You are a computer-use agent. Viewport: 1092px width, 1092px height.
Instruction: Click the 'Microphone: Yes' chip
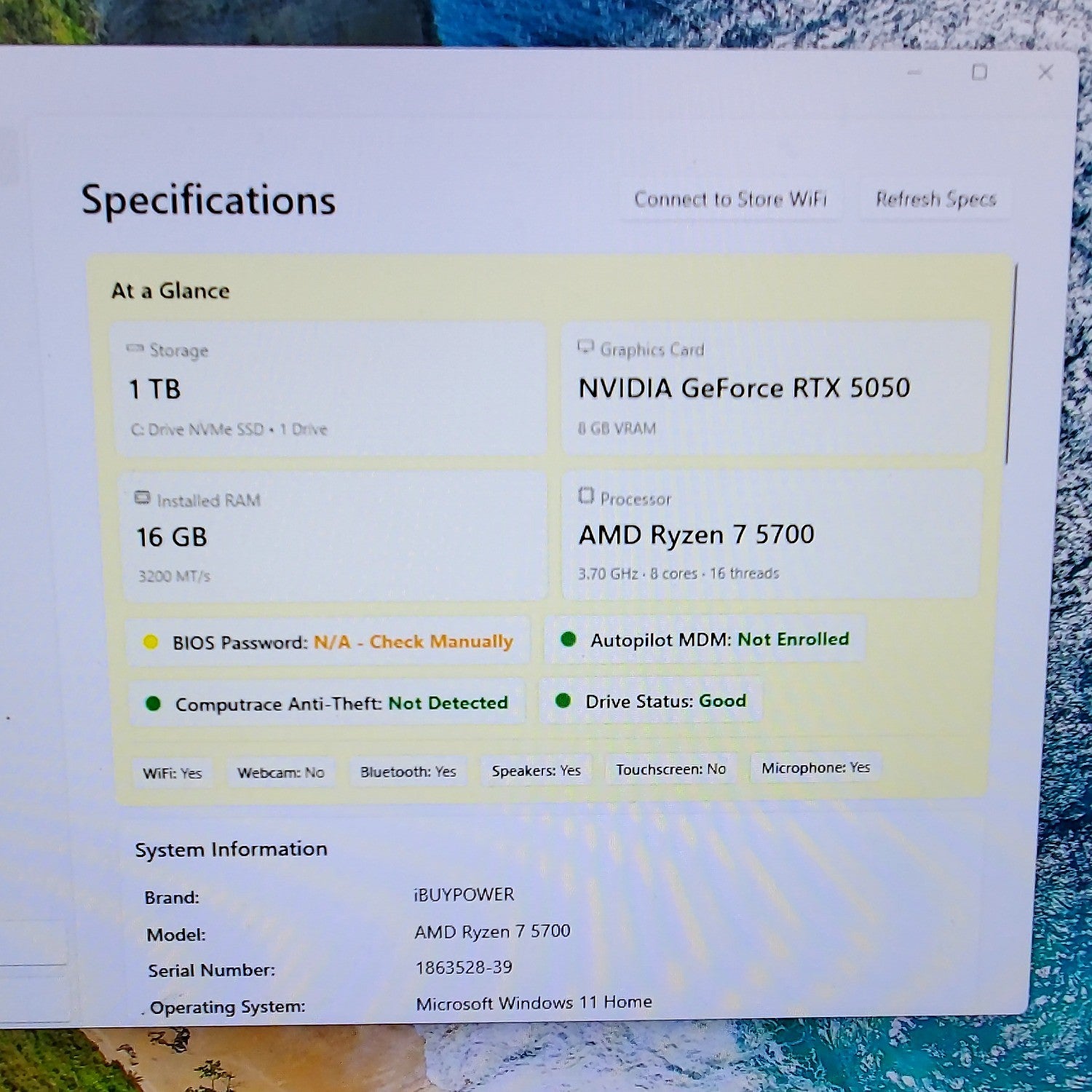click(x=816, y=768)
